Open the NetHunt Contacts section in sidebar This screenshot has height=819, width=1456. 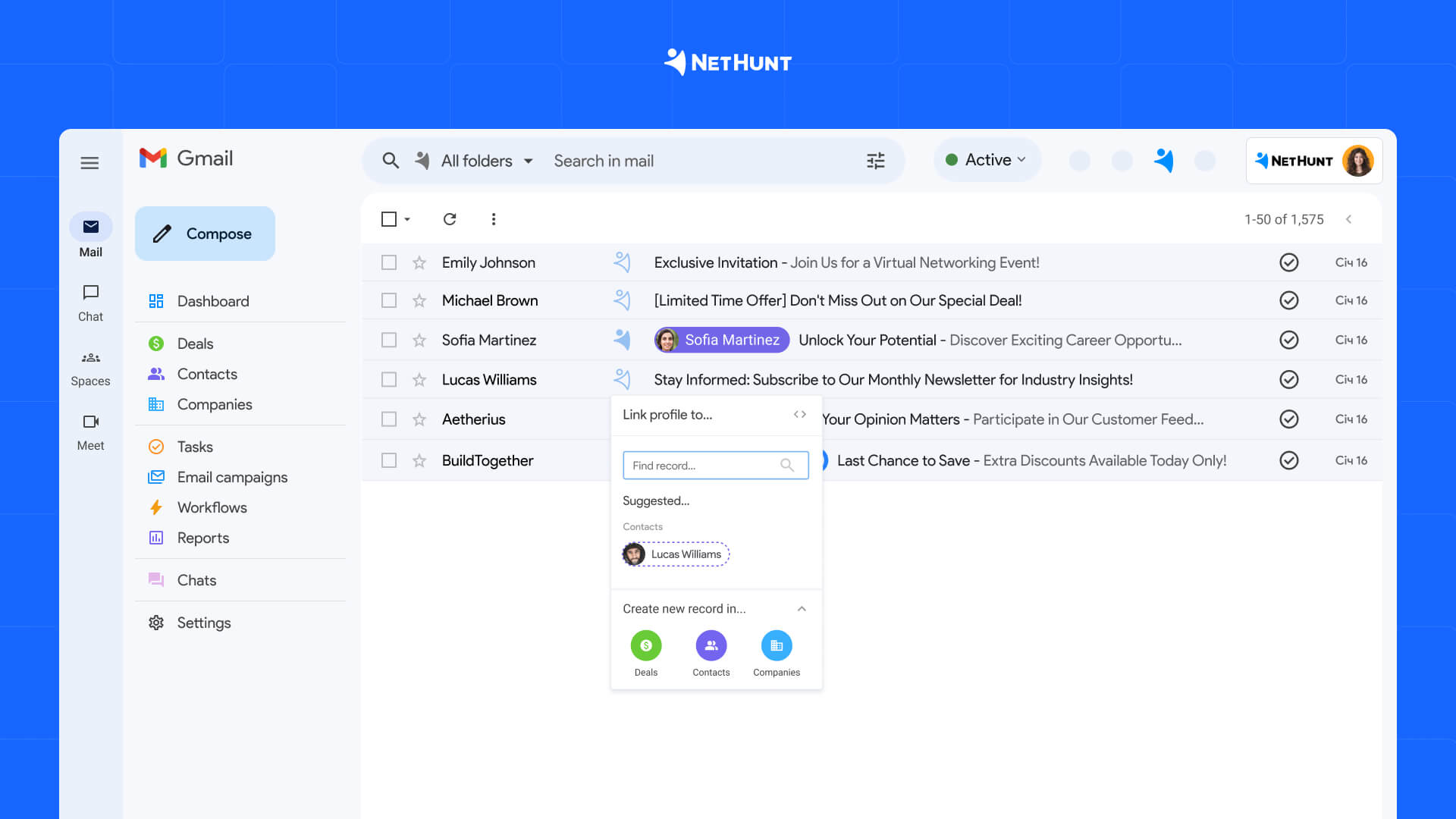[207, 374]
